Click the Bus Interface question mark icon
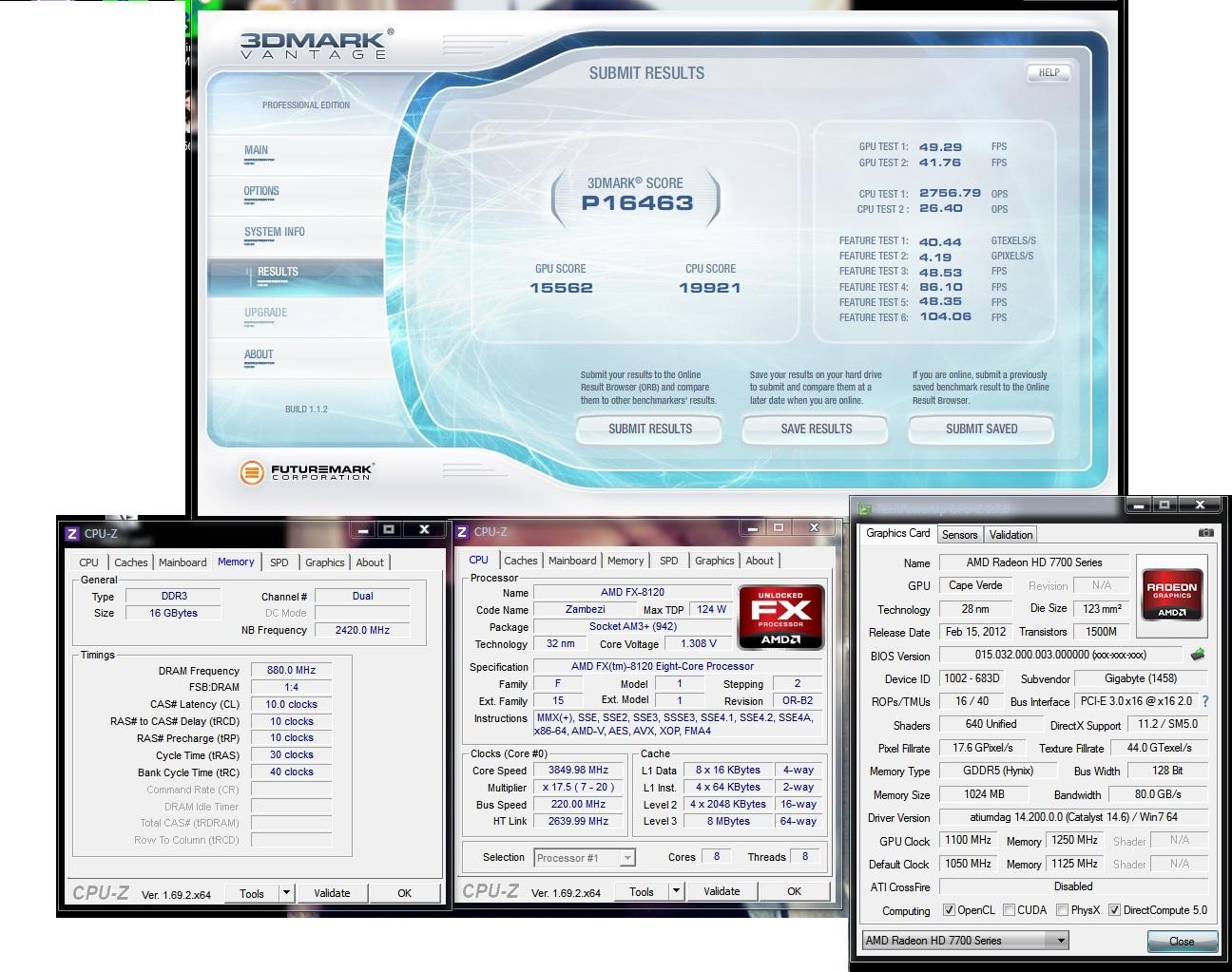1232x972 pixels. point(1205,701)
